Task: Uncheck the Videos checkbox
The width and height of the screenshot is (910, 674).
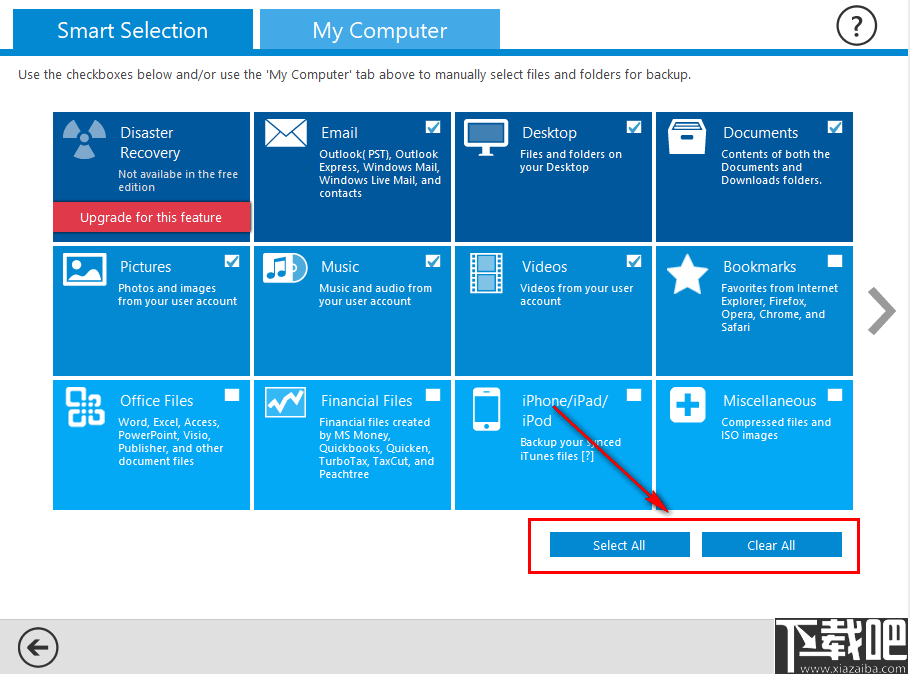Action: [634, 261]
